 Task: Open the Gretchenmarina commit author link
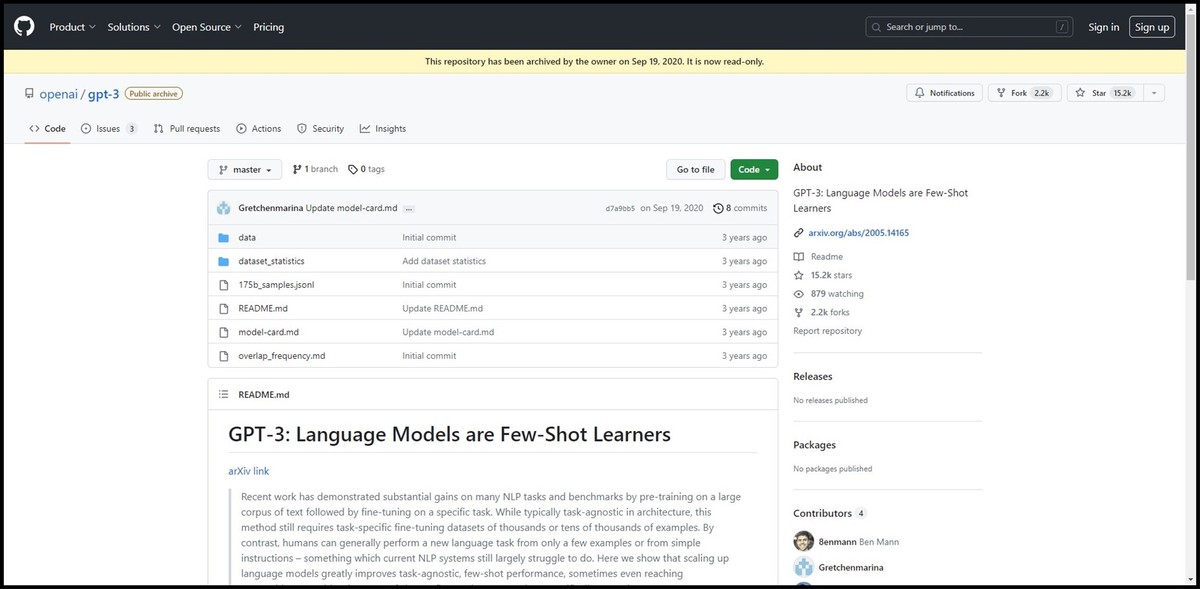[x=271, y=208]
